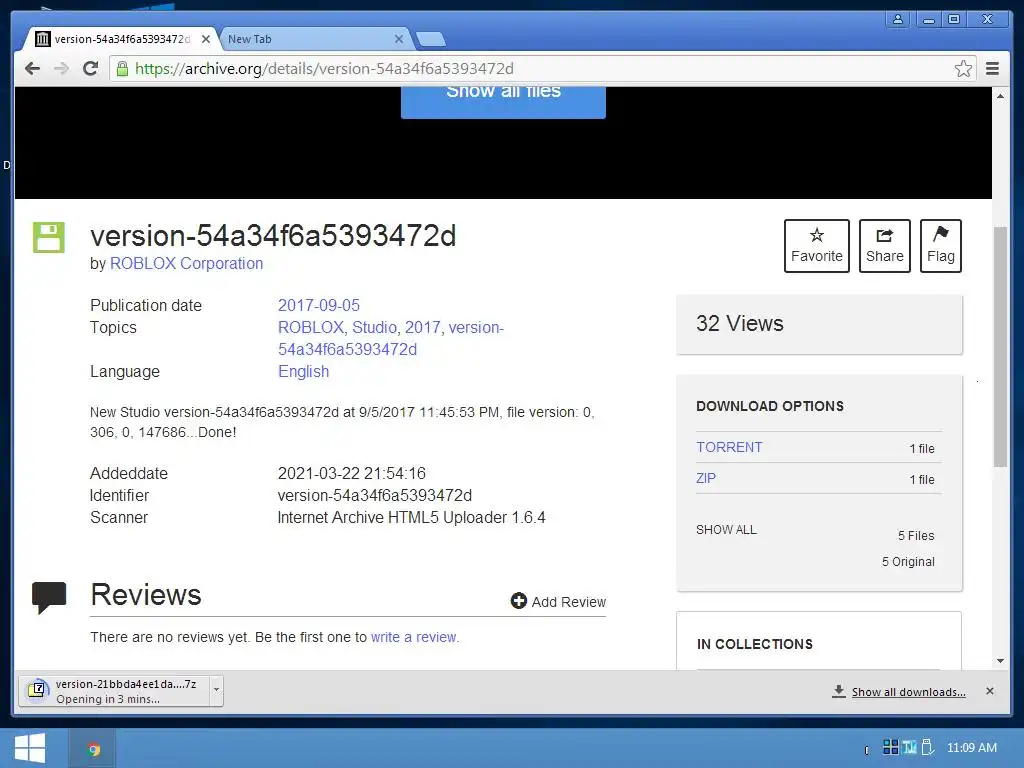The width and height of the screenshot is (1024, 768).
Task: Click the 32 Views statistic
Action: [739, 323]
